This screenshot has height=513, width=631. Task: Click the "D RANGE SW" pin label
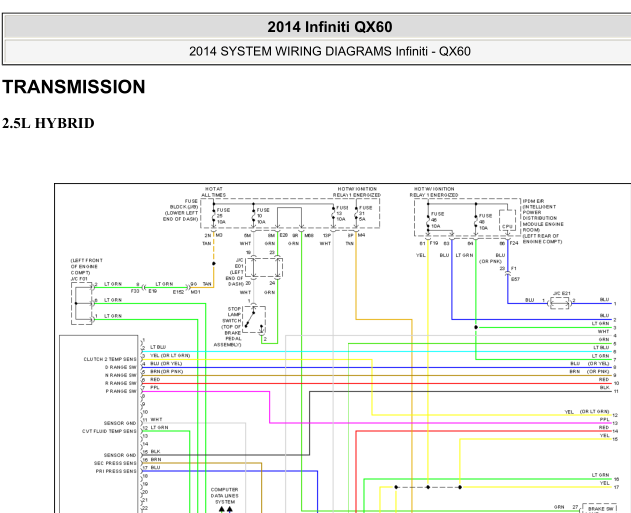point(120,367)
